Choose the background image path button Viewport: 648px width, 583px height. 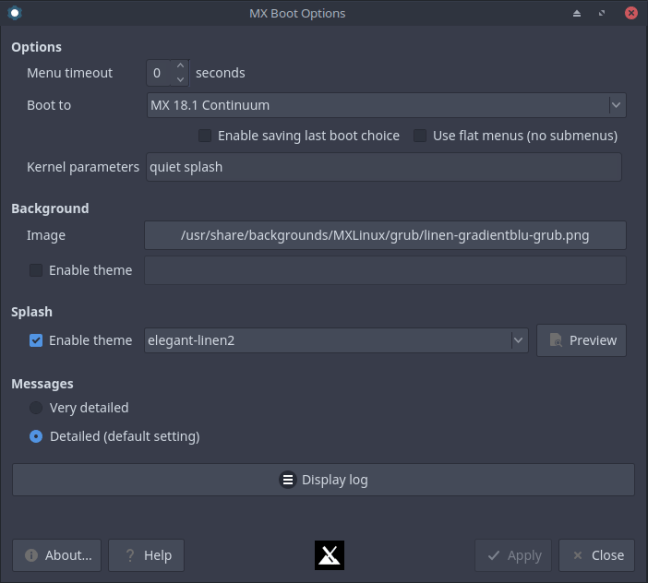click(x=385, y=236)
